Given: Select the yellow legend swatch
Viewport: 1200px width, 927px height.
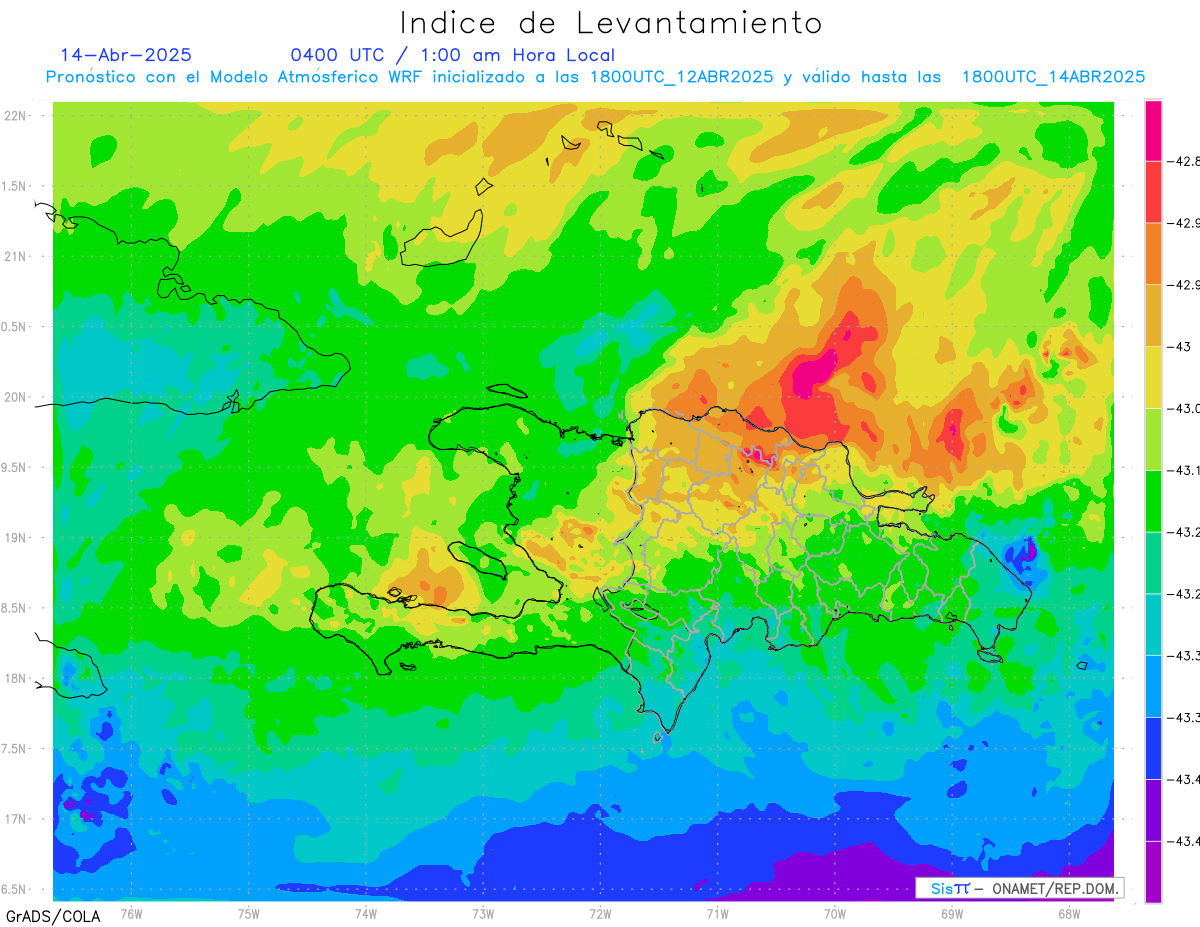Looking at the screenshot, I should coord(1153,377).
